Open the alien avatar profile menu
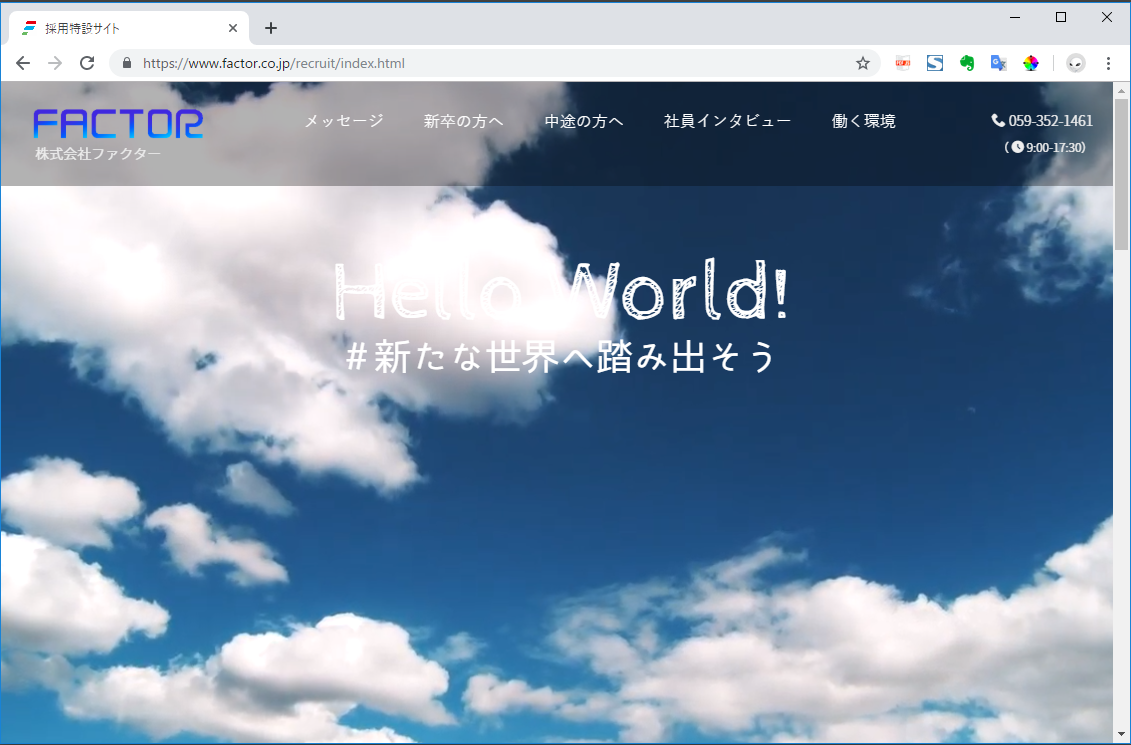 click(x=1076, y=63)
